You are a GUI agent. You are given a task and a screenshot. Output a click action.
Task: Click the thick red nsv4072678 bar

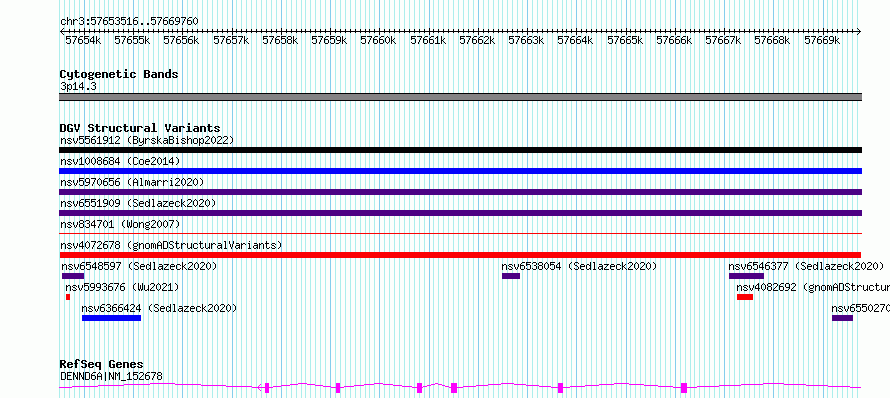click(460, 255)
